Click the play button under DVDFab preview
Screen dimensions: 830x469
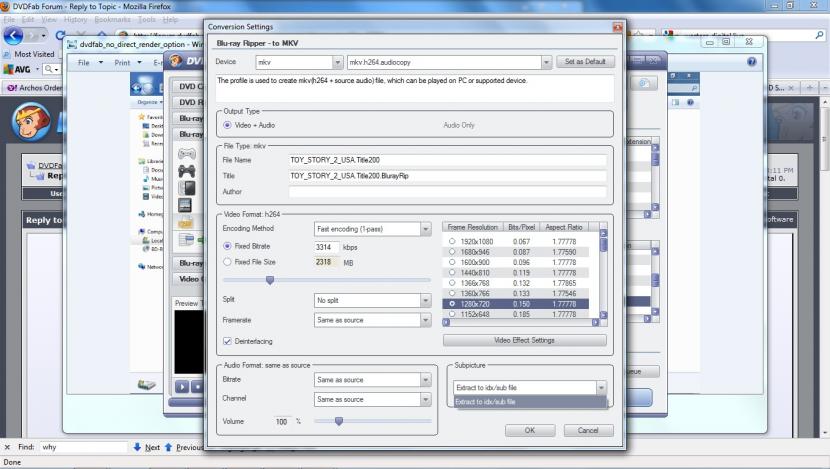pos(182,387)
